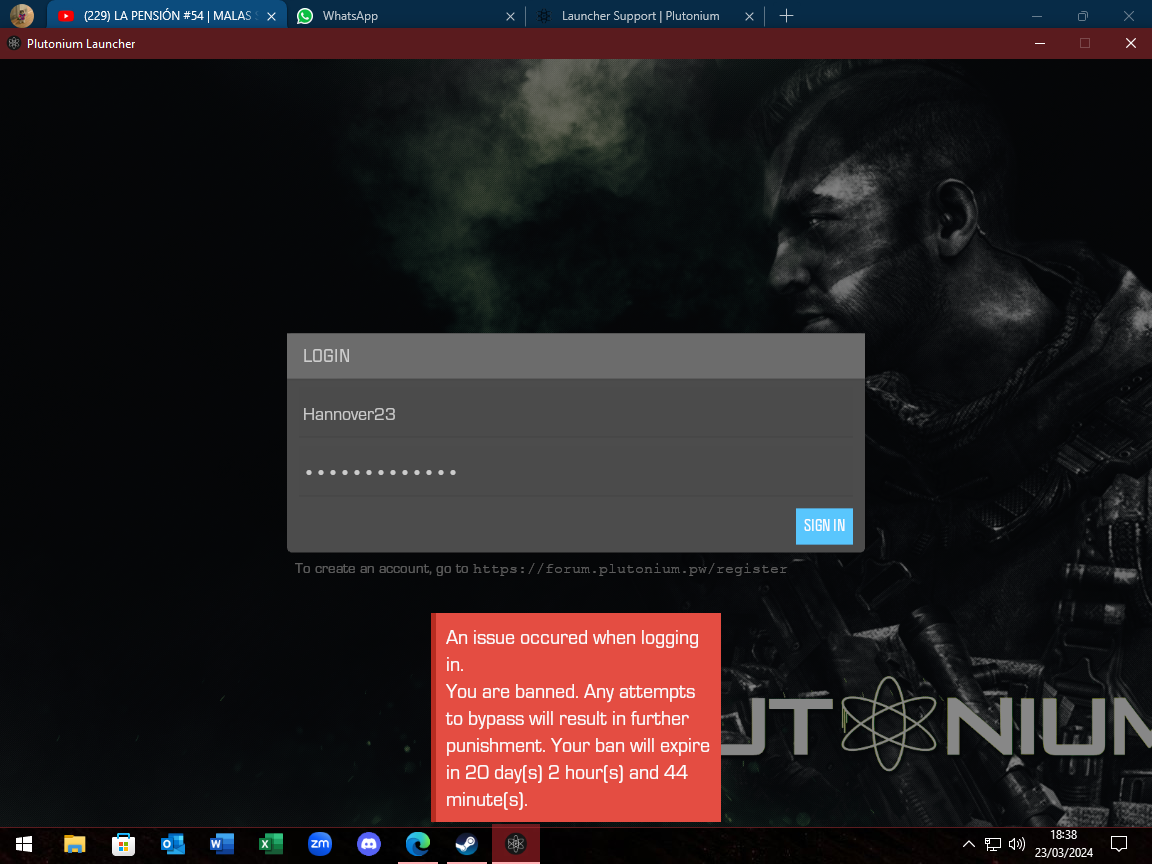Click the YouTube favicon on the first tab
The width and height of the screenshot is (1152, 864).
click(67, 15)
